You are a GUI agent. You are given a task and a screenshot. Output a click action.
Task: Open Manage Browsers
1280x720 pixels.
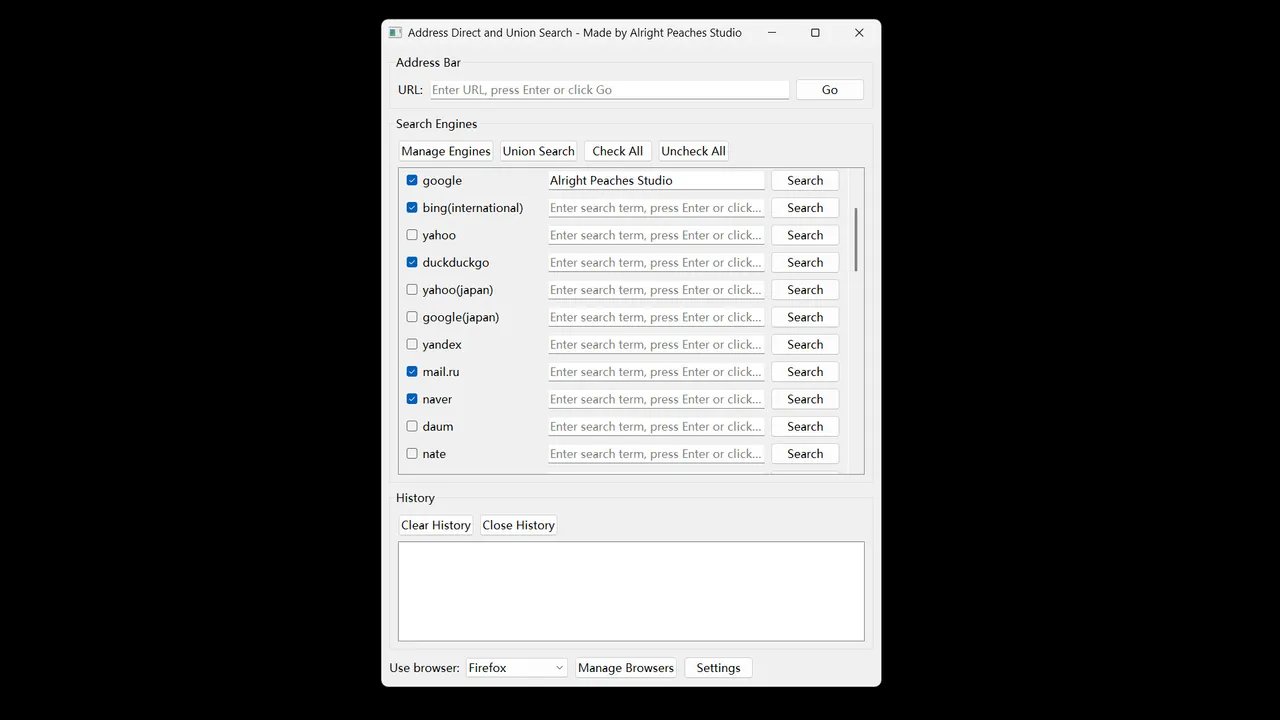tap(626, 668)
